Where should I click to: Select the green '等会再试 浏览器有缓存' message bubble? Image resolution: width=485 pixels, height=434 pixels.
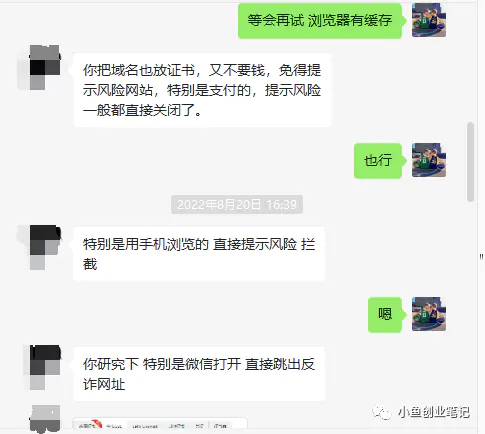(320, 21)
